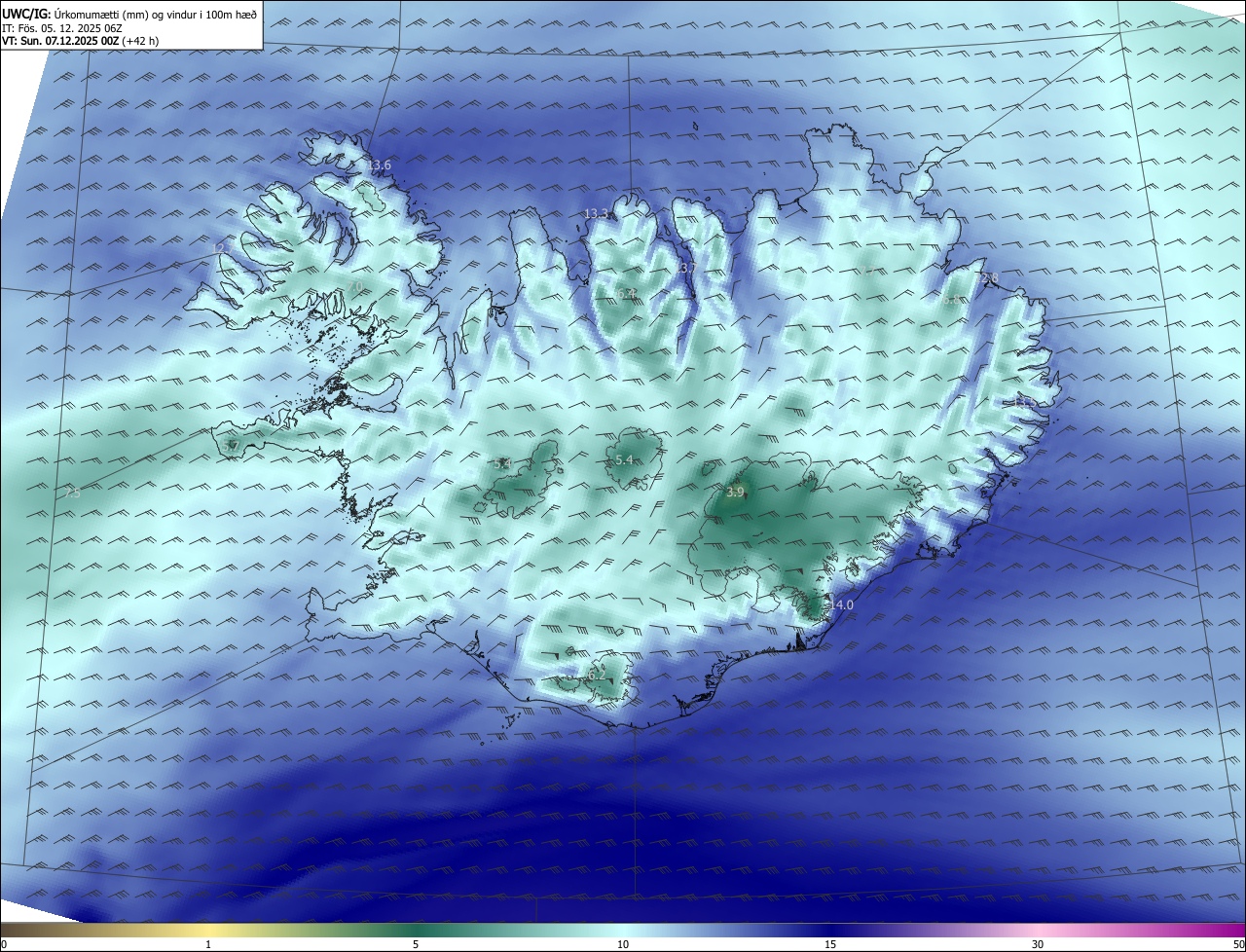This screenshot has height=952, width=1246.
Task: Click the 50 tick on the color scale
Action: click(x=1238, y=944)
